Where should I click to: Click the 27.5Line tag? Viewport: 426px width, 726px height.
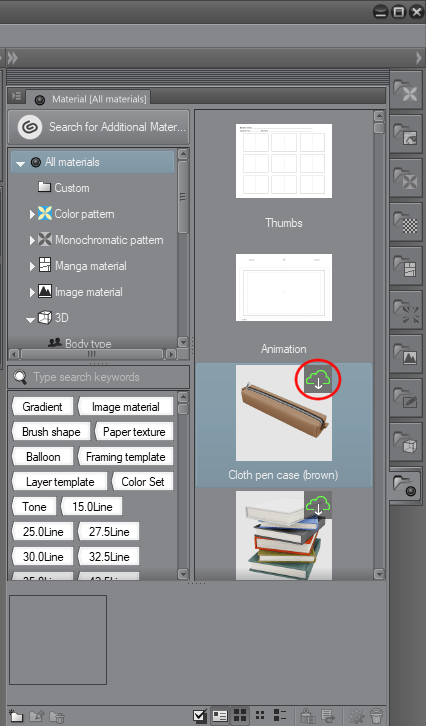(x=108, y=532)
